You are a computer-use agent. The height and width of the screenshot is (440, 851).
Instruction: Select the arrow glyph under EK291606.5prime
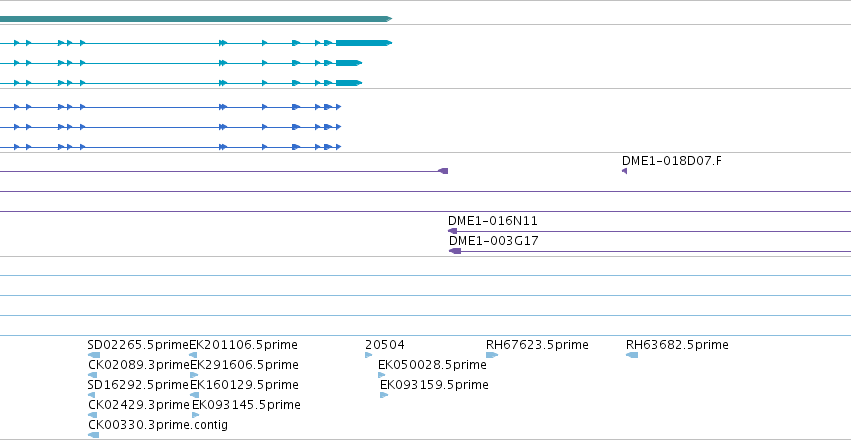point(194,375)
